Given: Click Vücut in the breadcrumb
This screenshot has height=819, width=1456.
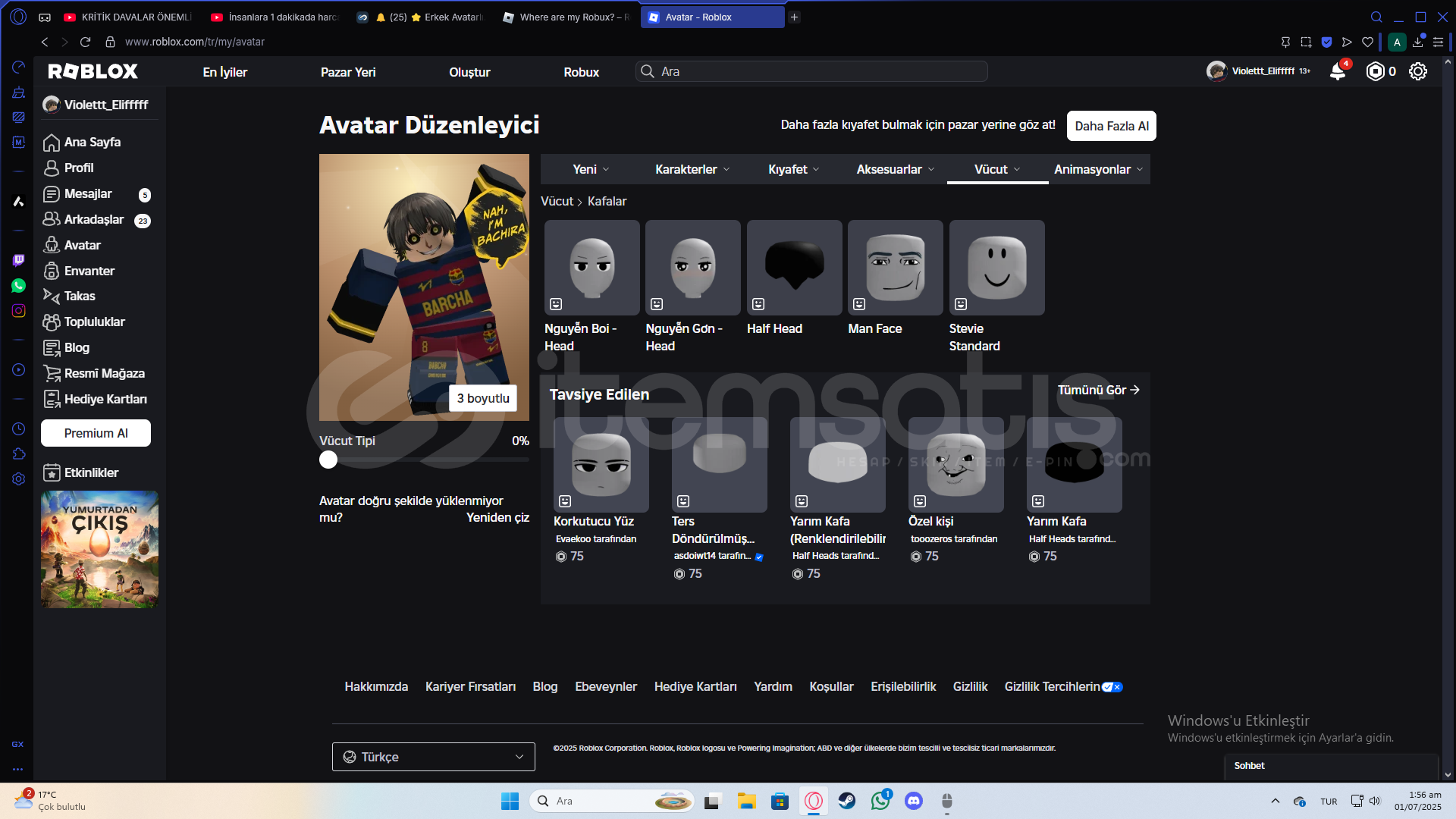Looking at the screenshot, I should coord(557,201).
